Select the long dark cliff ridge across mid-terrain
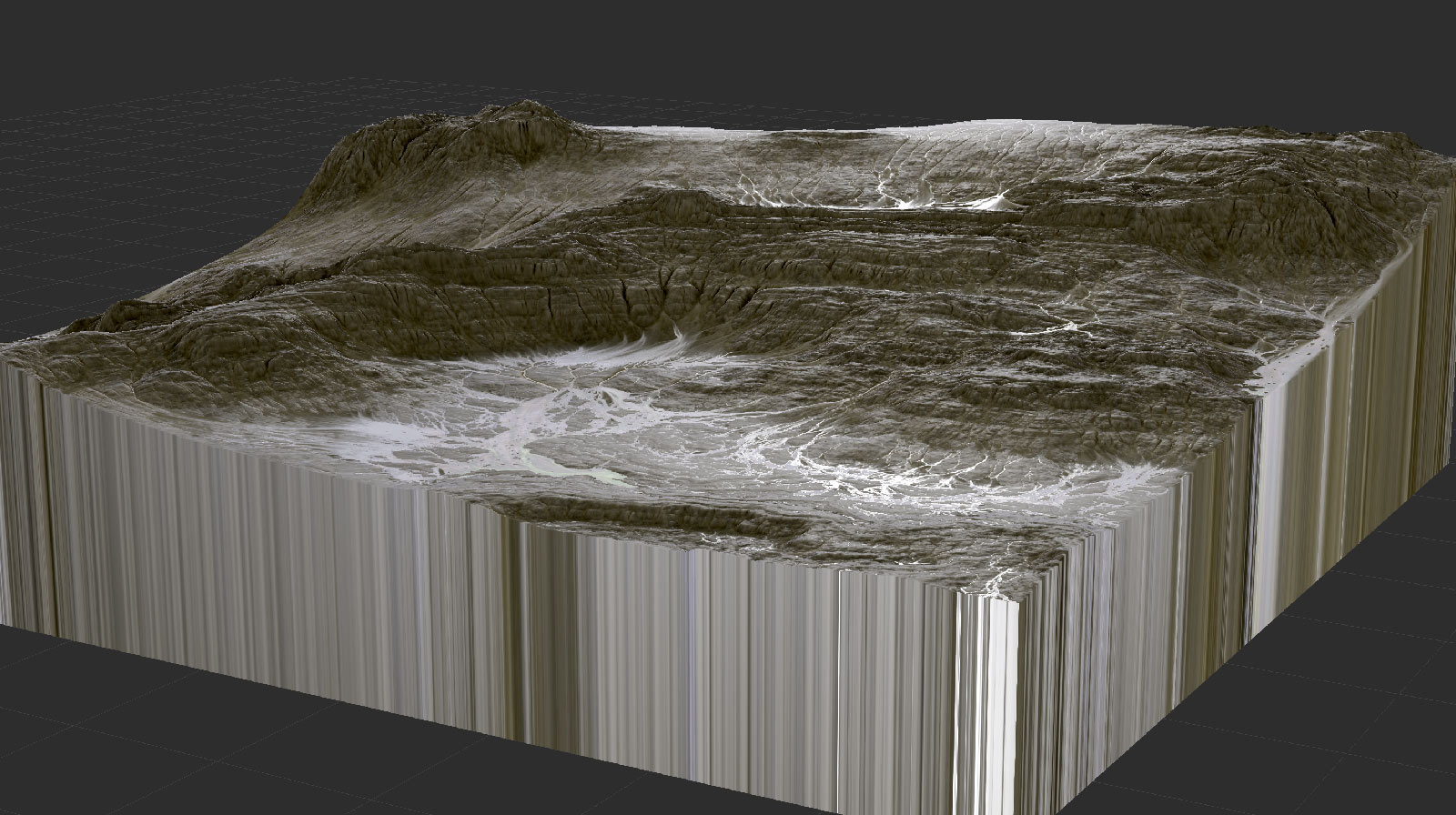 tap(637, 291)
